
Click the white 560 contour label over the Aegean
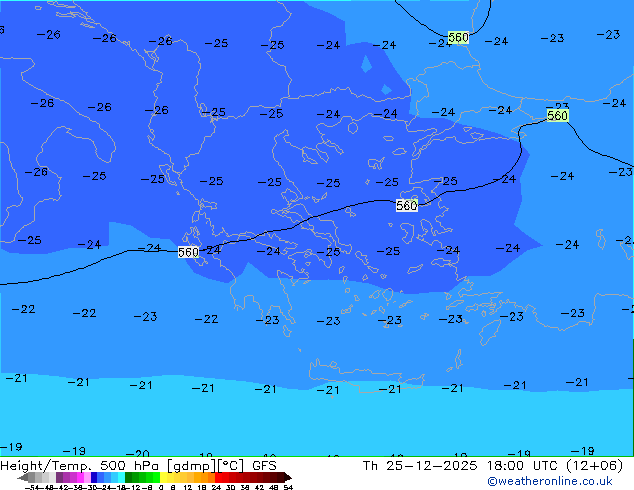406,205
